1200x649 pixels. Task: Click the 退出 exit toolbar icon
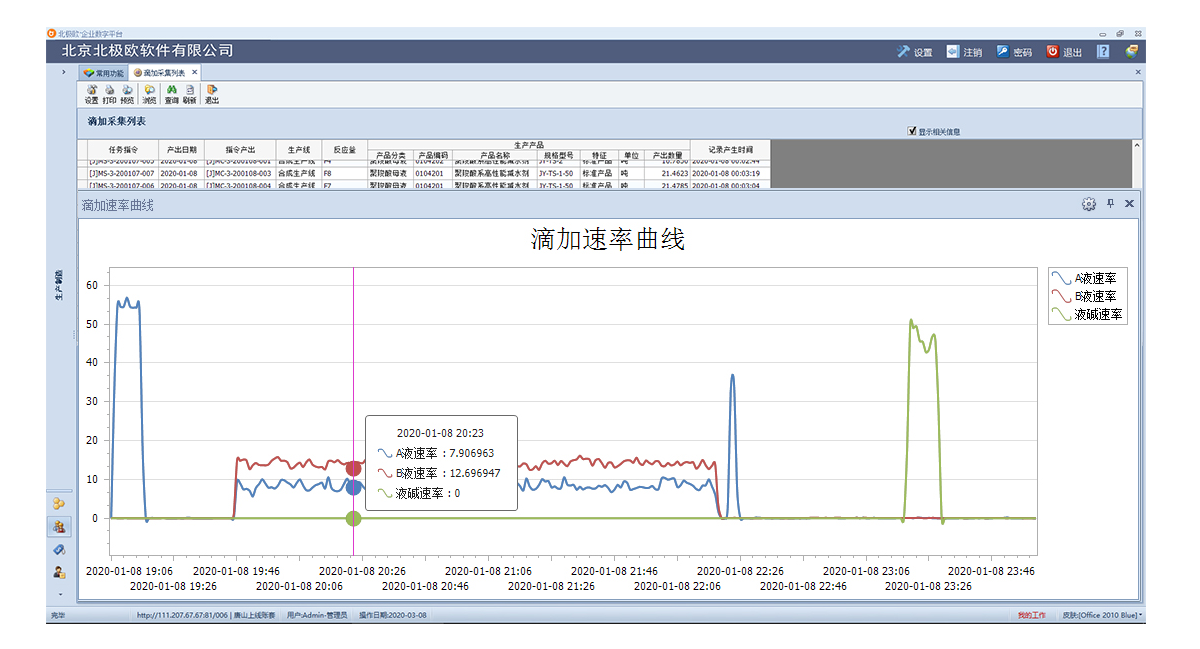[x=212, y=95]
